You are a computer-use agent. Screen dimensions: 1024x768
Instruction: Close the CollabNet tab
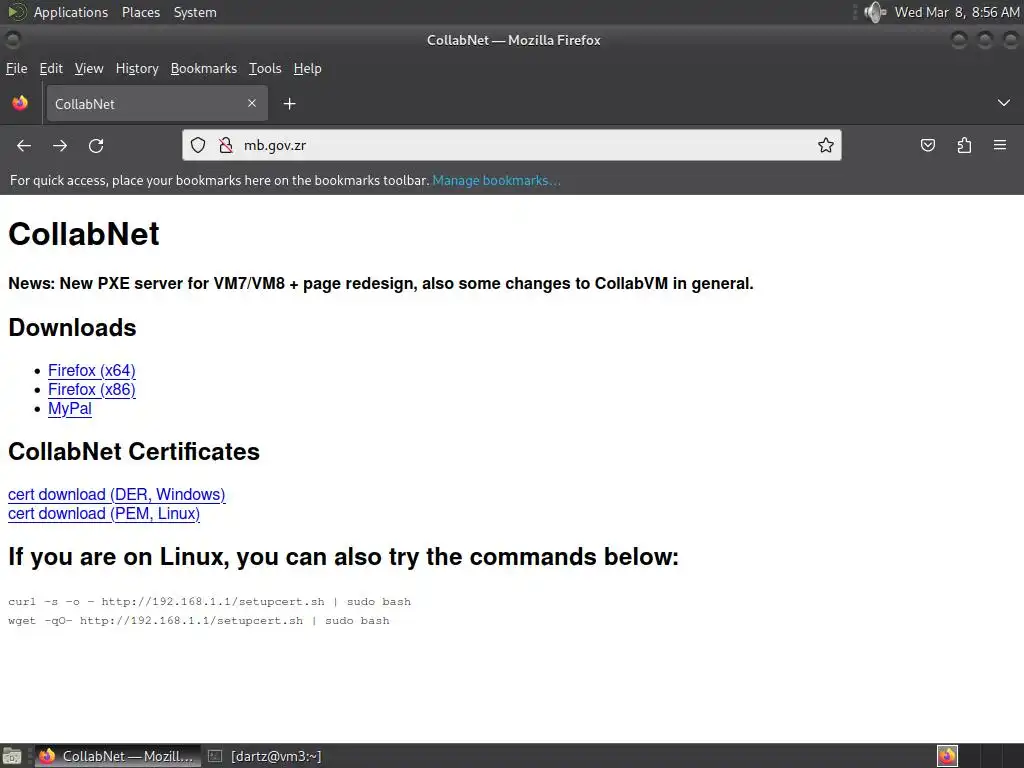252,103
